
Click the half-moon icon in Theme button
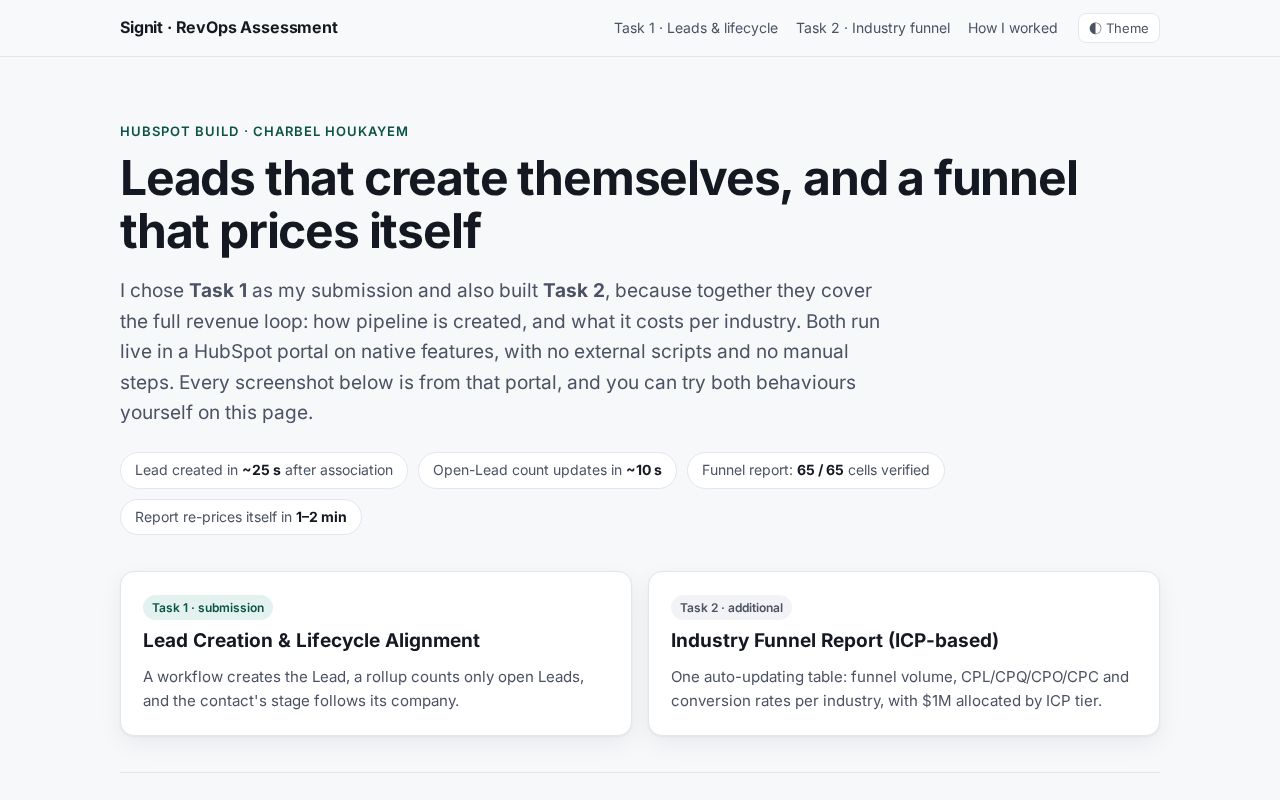(1095, 28)
